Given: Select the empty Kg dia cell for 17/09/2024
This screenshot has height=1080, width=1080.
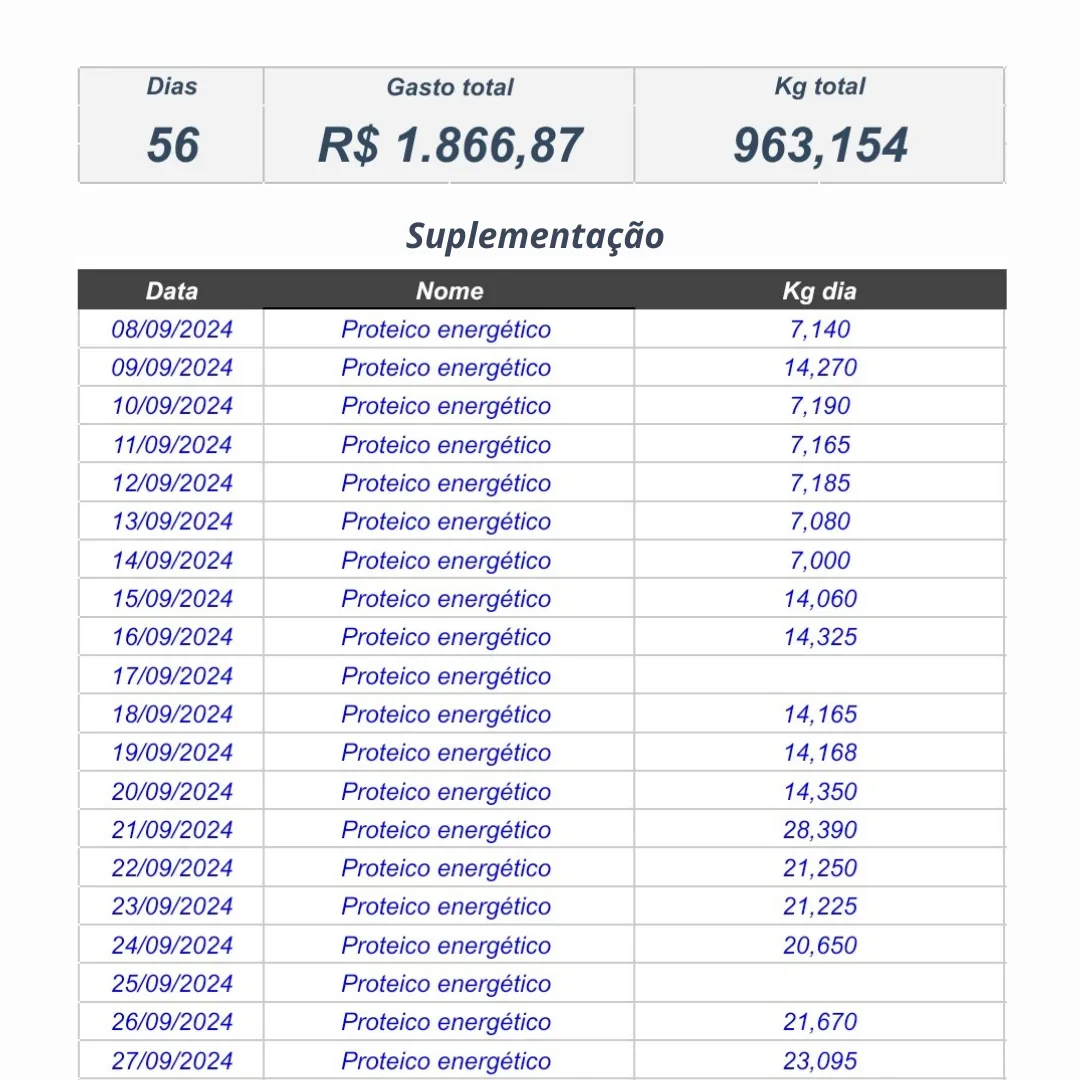Looking at the screenshot, I should pos(820,676).
